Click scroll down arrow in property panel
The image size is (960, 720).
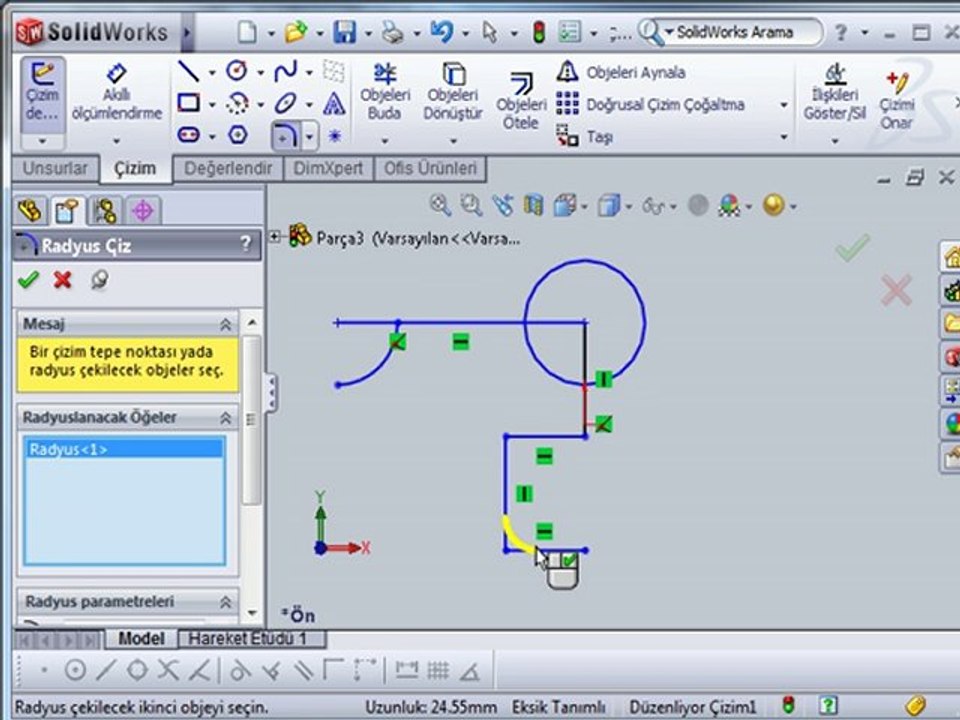[252, 612]
